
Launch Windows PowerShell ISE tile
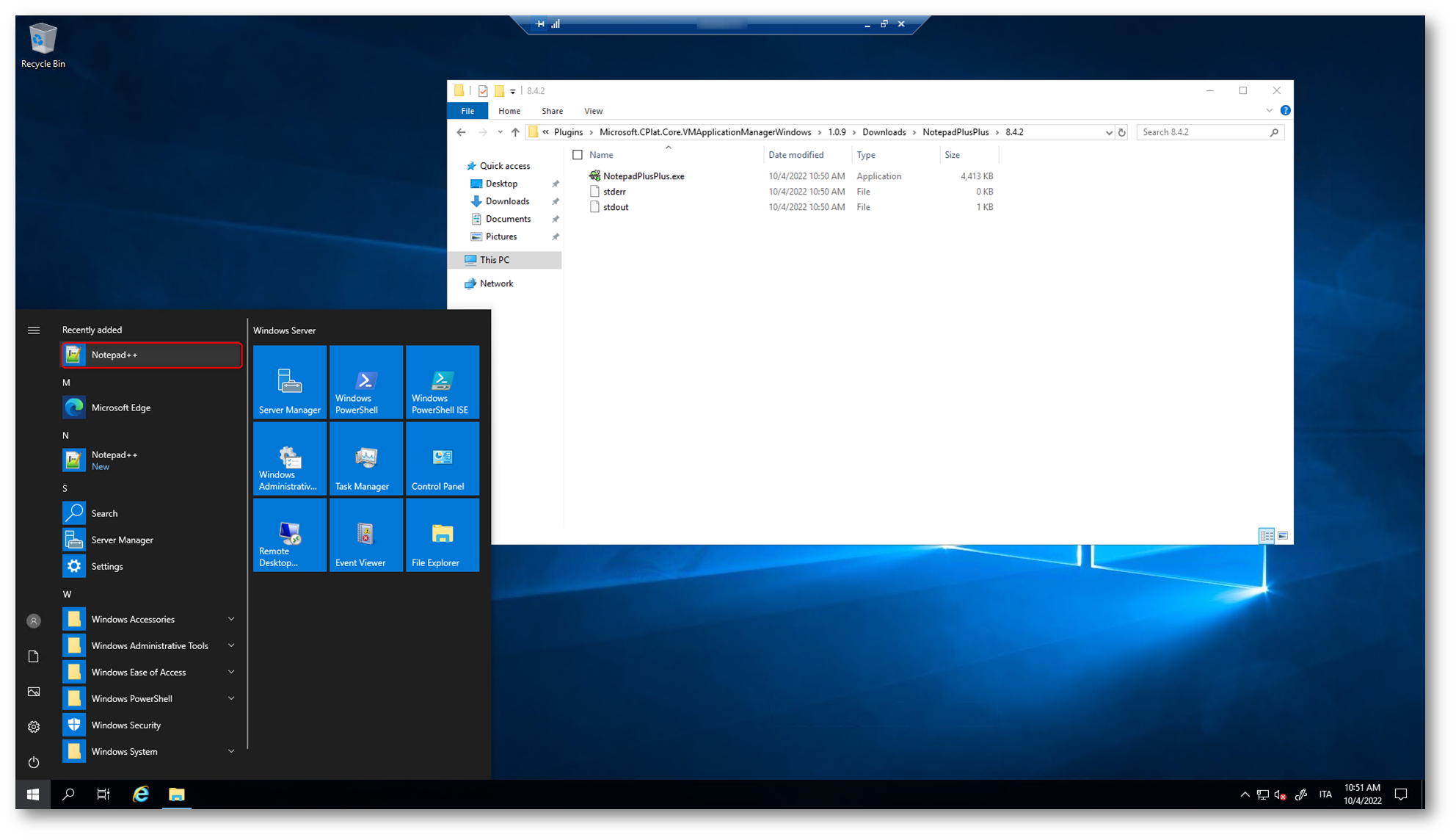pyautogui.click(x=443, y=382)
